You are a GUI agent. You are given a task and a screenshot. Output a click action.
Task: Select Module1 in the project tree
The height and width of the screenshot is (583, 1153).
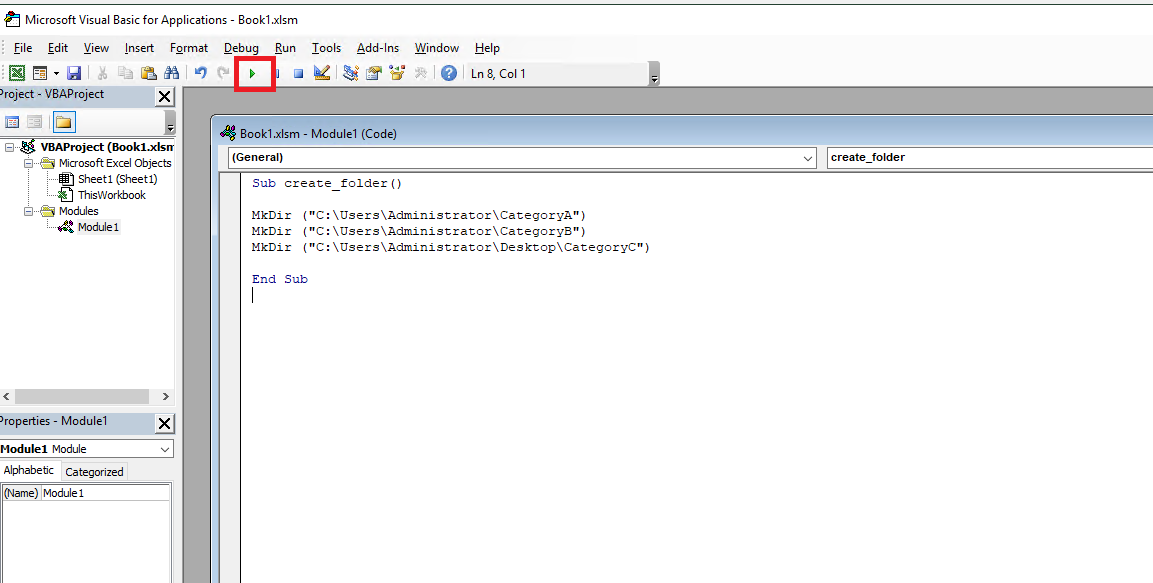pyautogui.click(x=98, y=227)
